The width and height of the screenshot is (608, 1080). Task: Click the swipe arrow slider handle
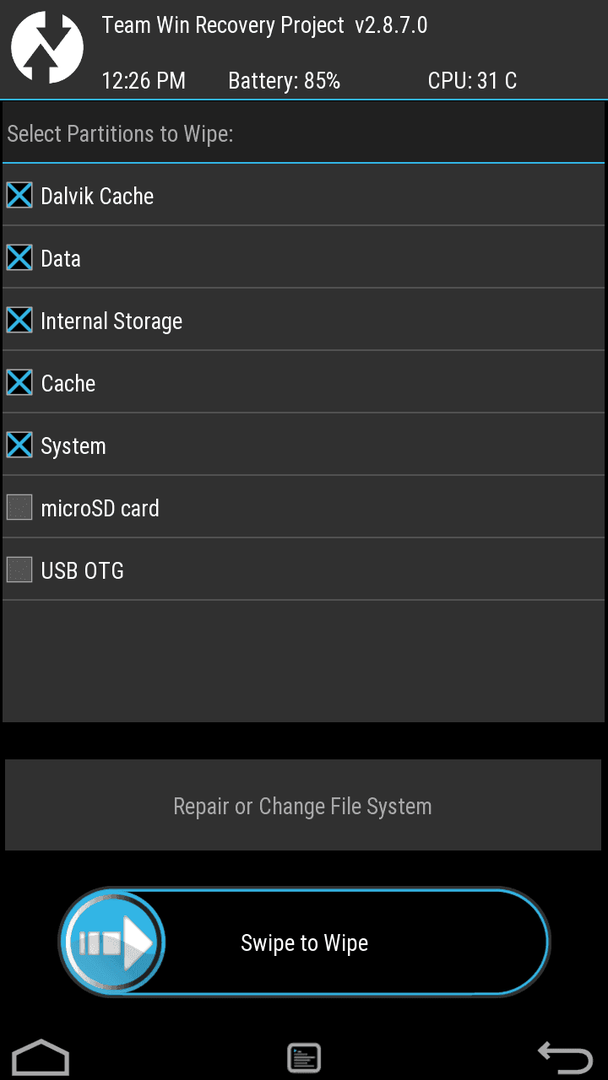tap(113, 942)
